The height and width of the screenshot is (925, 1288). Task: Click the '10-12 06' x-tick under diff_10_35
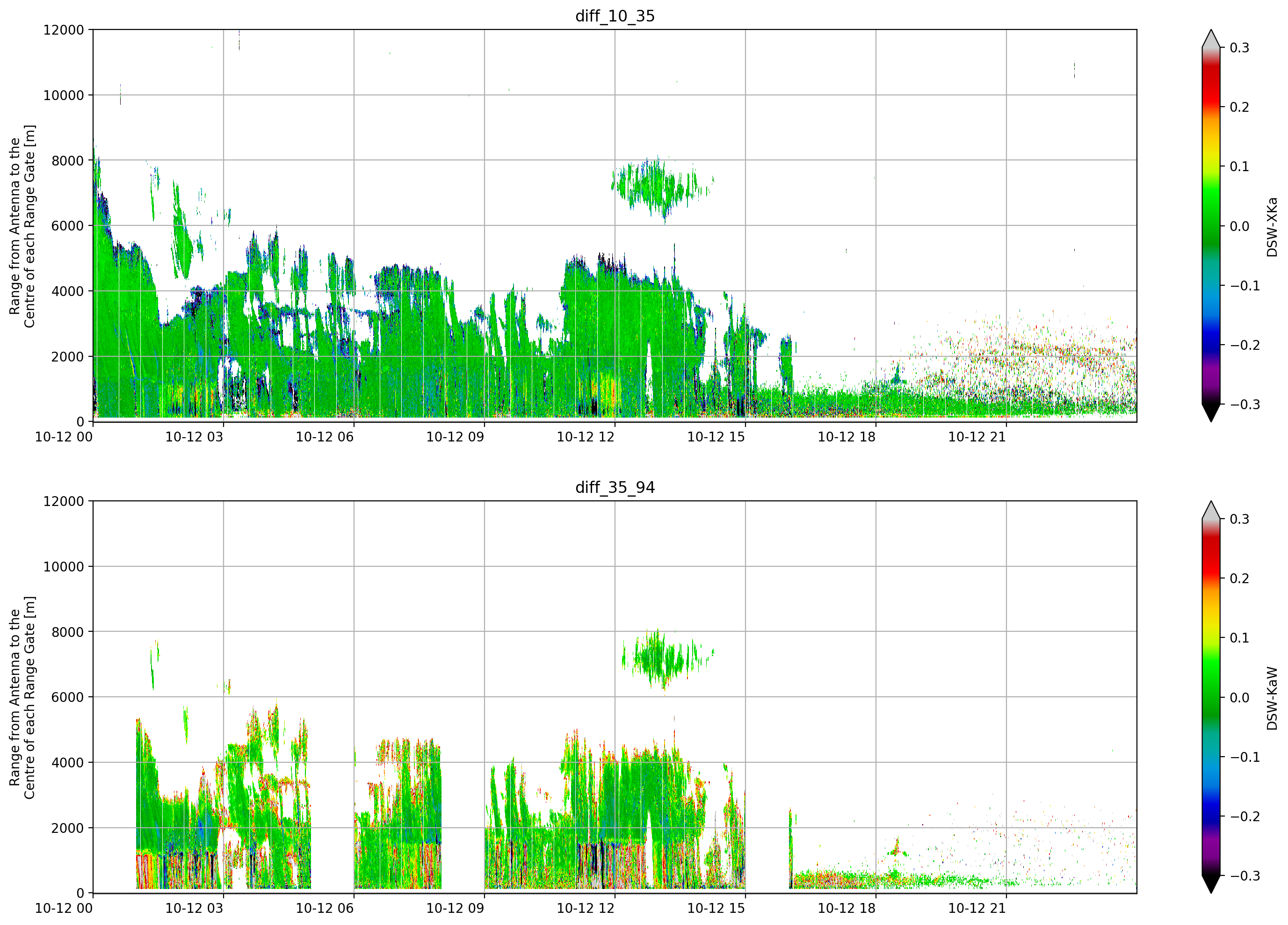click(x=325, y=437)
